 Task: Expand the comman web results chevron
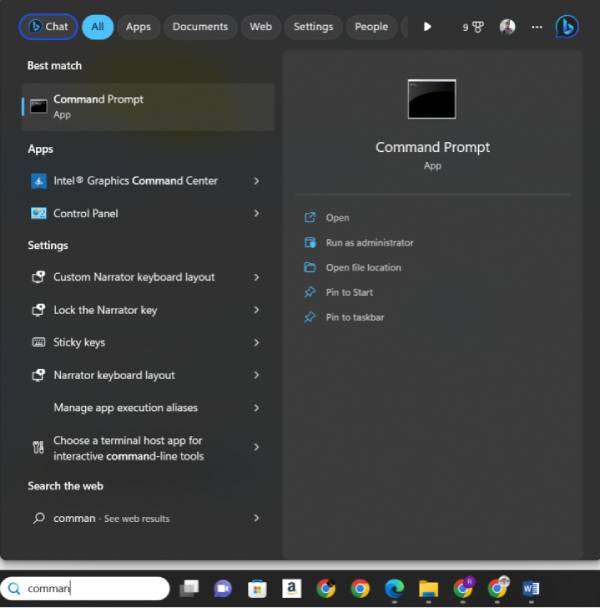pyautogui.click(x=256, y=518)
